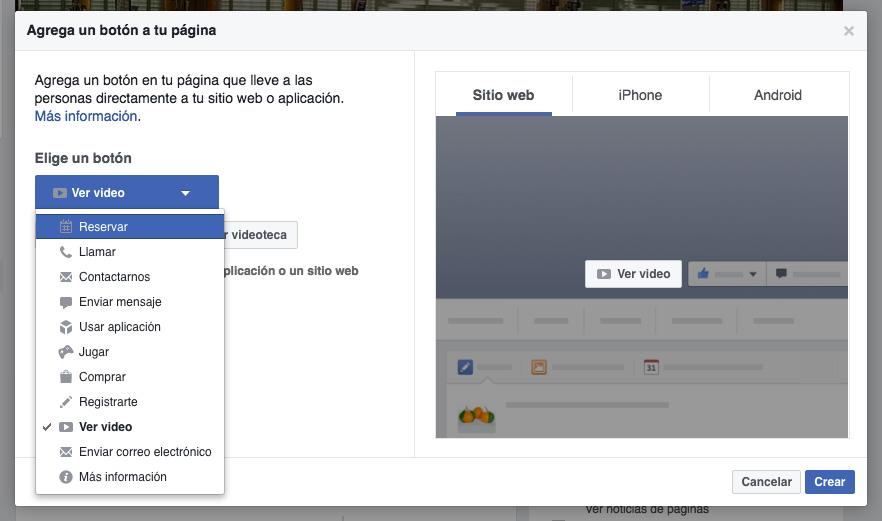882x521 pixels.
Task: Choose Enviar correo electrónico option
Action: click(129, 452)
